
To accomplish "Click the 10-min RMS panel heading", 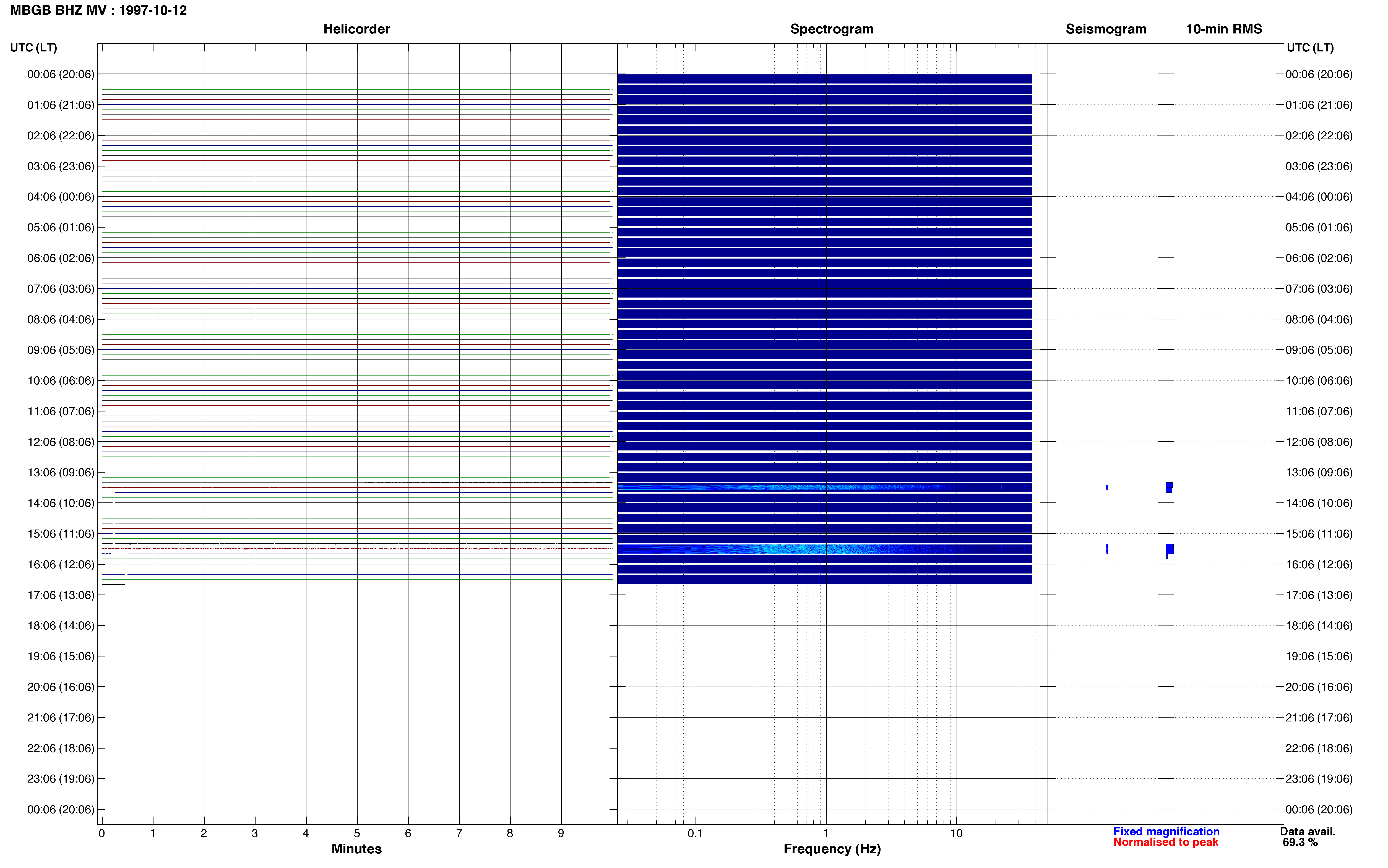I will (x=1224, y=29).
